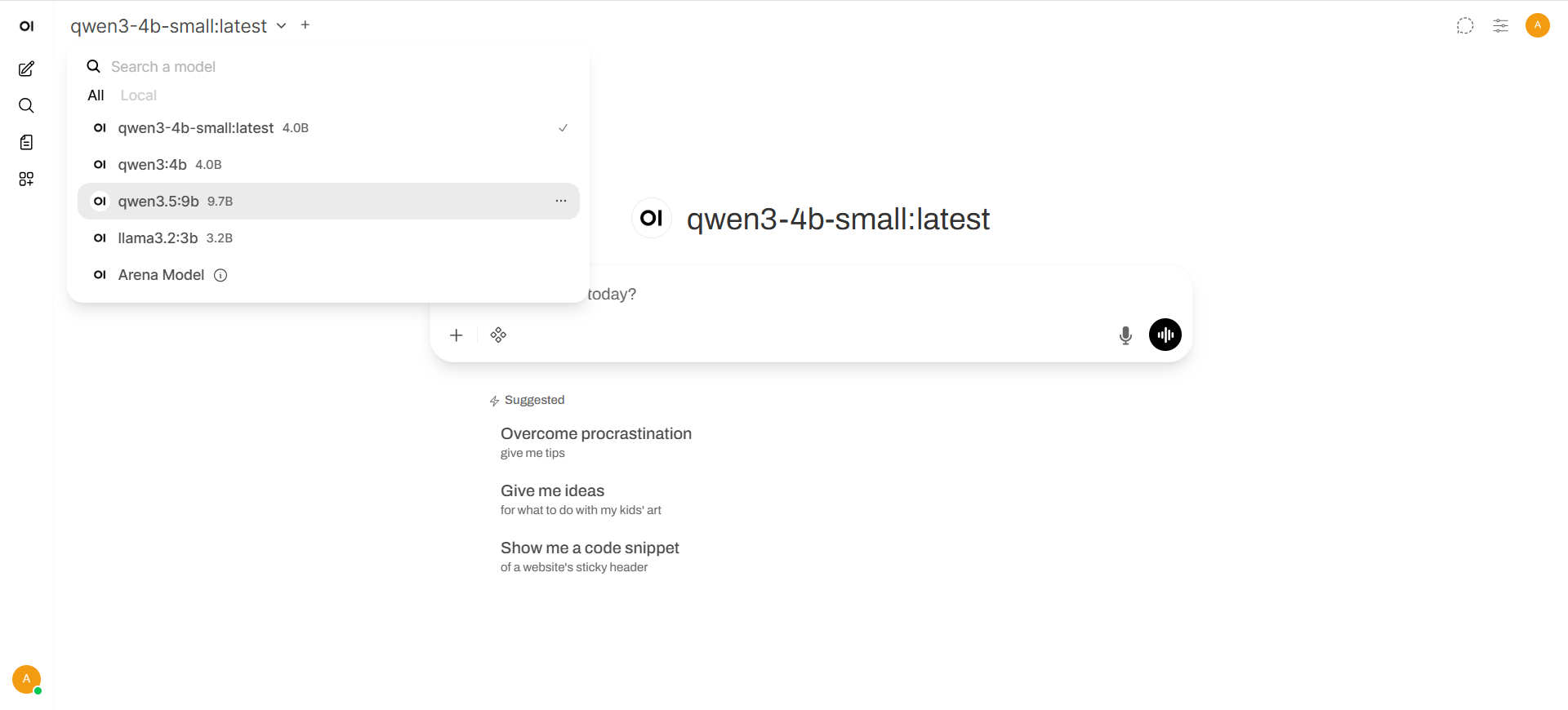Screen dimensions: 1568x710
Task: Choose llama3.2:3b from model list
Action: (158, 238)
